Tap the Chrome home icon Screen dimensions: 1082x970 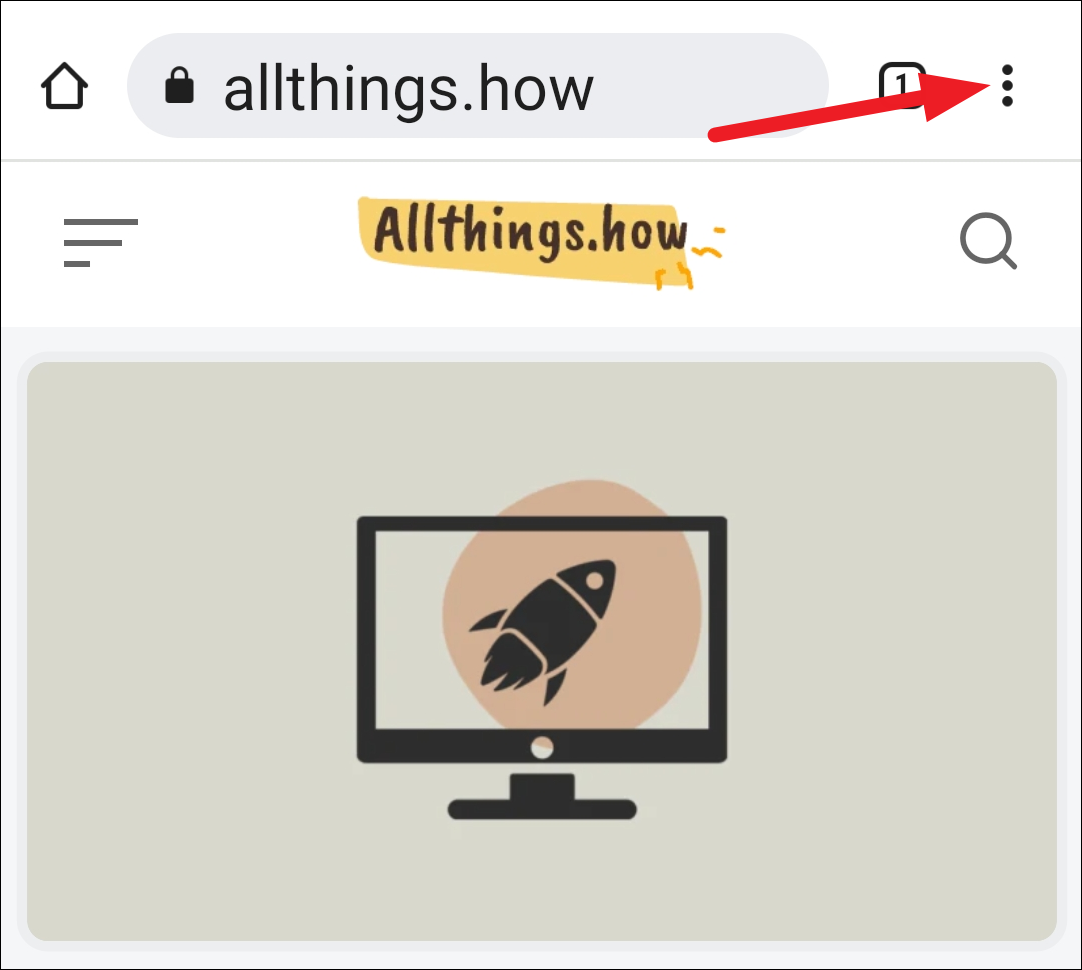64,86
